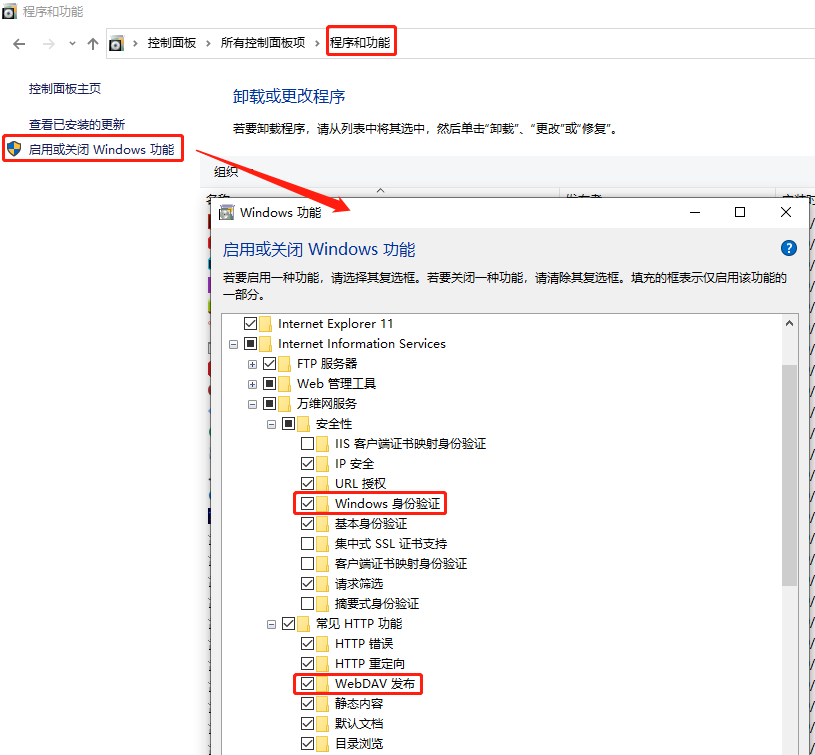The height and width of the screenshot is (755, 815).
Task: Toggle the URL 授权 checkbox
Action: (307, 484)
